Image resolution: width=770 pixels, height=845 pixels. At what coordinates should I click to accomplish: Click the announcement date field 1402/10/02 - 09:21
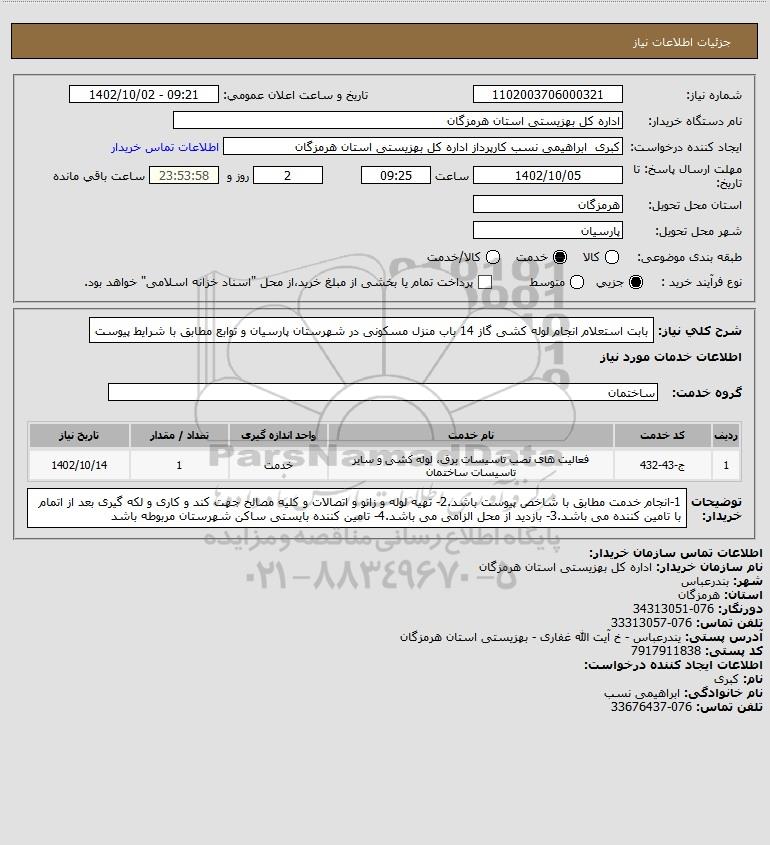[144, 94]
